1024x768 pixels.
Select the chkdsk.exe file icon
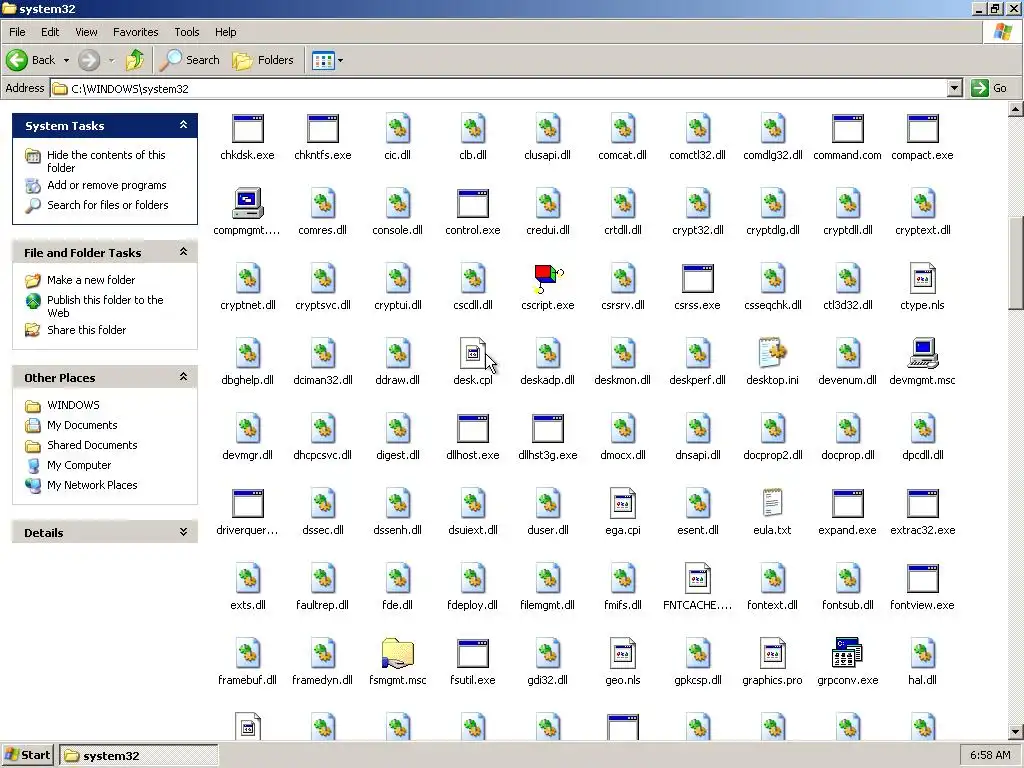tap(248, 129)
